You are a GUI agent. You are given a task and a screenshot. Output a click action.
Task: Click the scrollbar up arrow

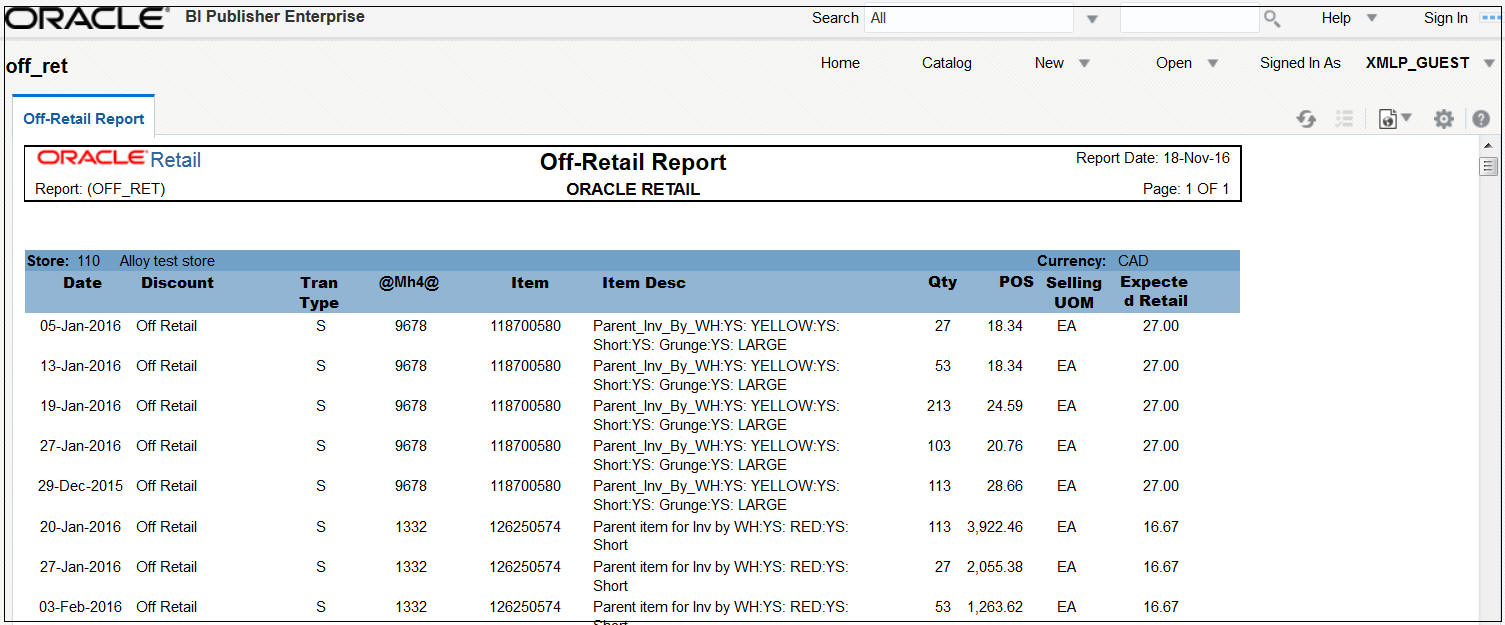(x=1488, y=146)
